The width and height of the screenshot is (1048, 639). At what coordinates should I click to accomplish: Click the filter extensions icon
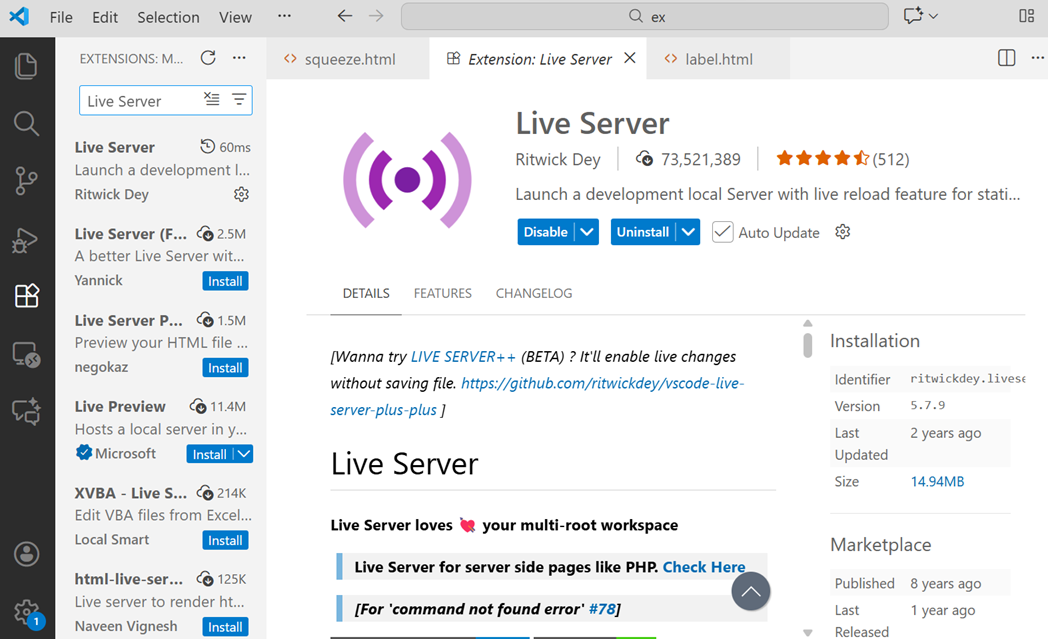tap(239, 100)
